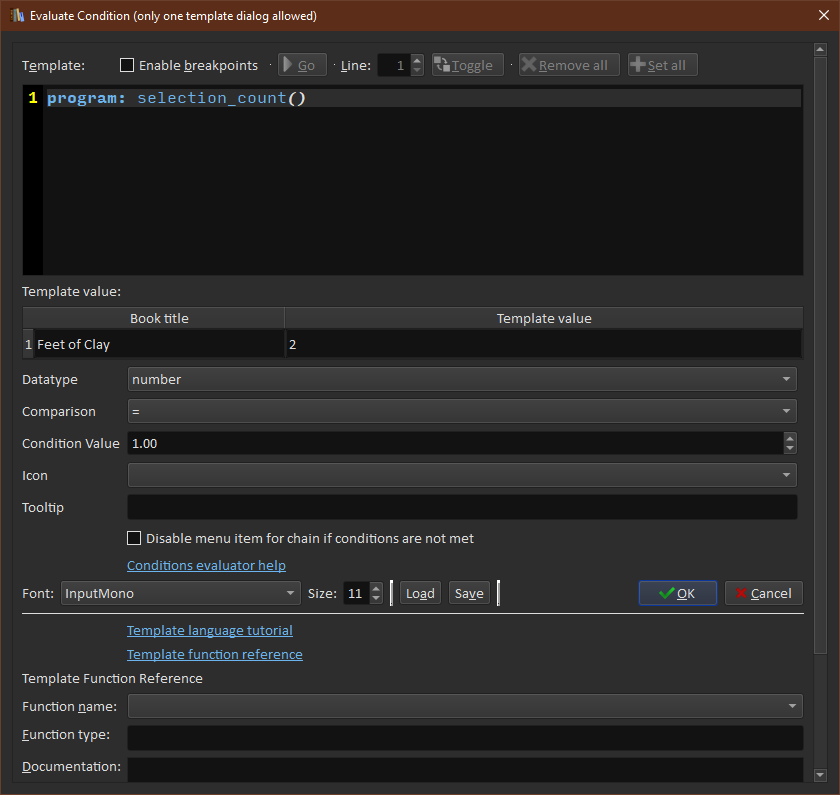Close the Evaluate Condition dialog
The width and height of the screenshot is (840, 795).
tap(823, 15)
